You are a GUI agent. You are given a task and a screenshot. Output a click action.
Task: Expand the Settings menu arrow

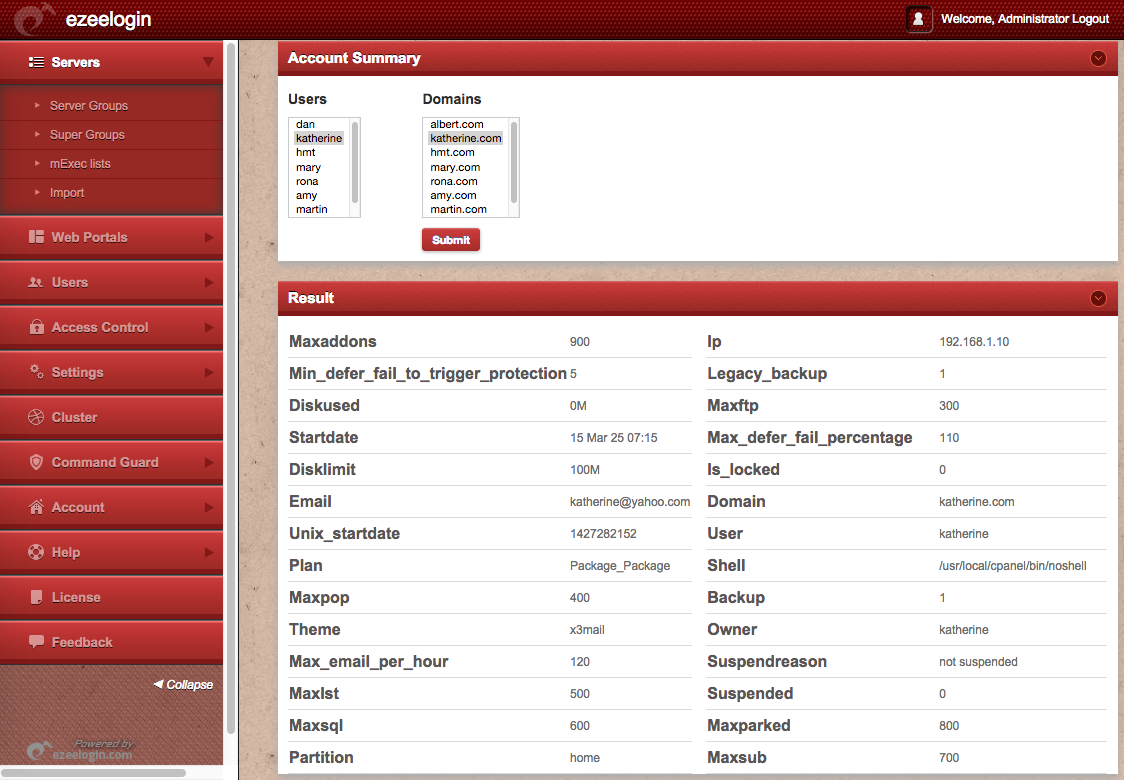209,372
